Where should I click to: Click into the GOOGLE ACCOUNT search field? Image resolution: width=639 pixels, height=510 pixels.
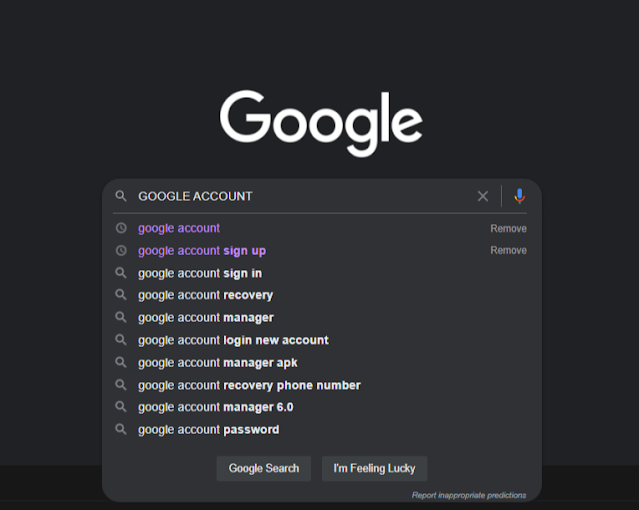click(x=304, y=196)
